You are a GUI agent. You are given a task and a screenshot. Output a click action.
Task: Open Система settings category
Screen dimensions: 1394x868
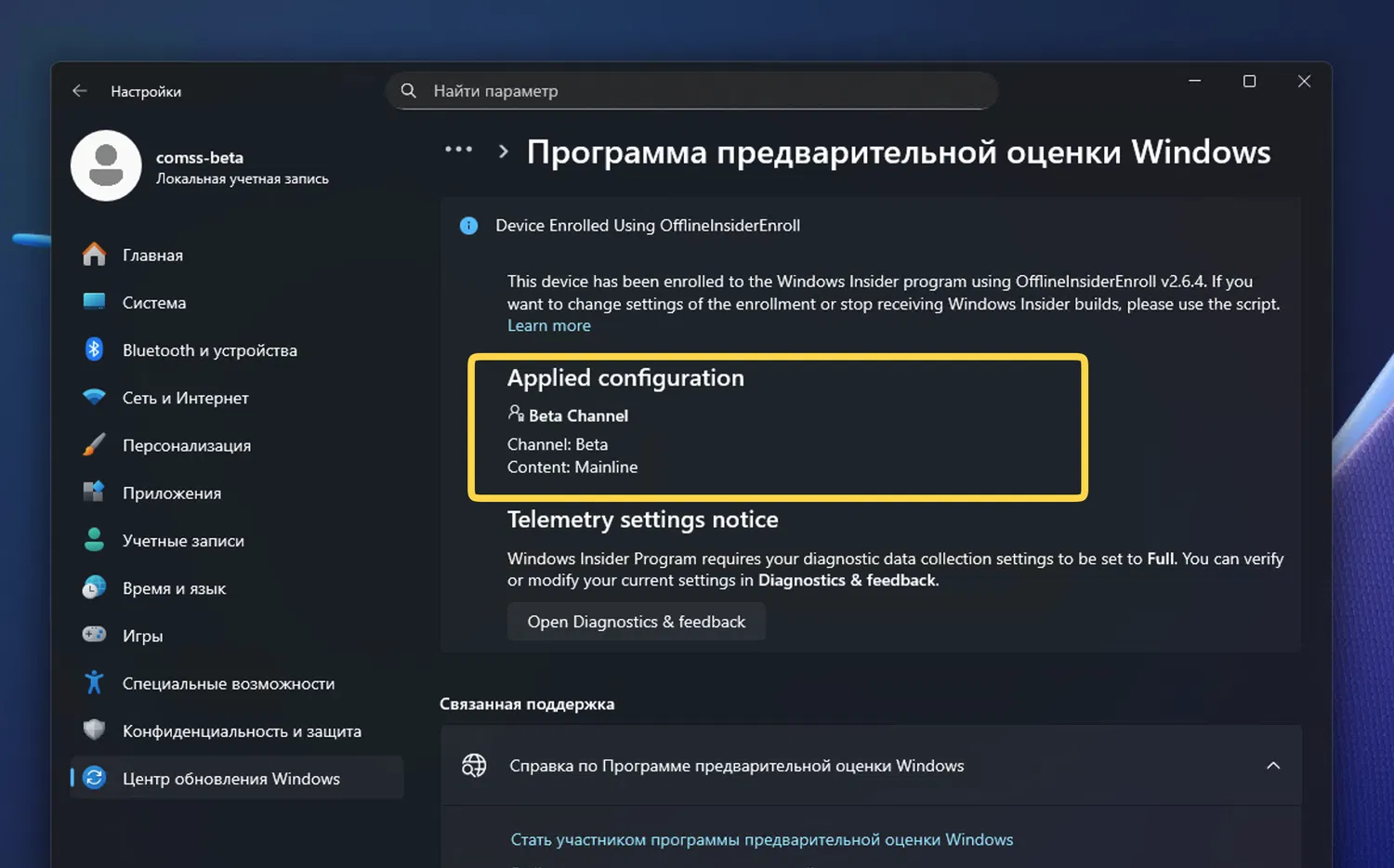pos(237,302)
